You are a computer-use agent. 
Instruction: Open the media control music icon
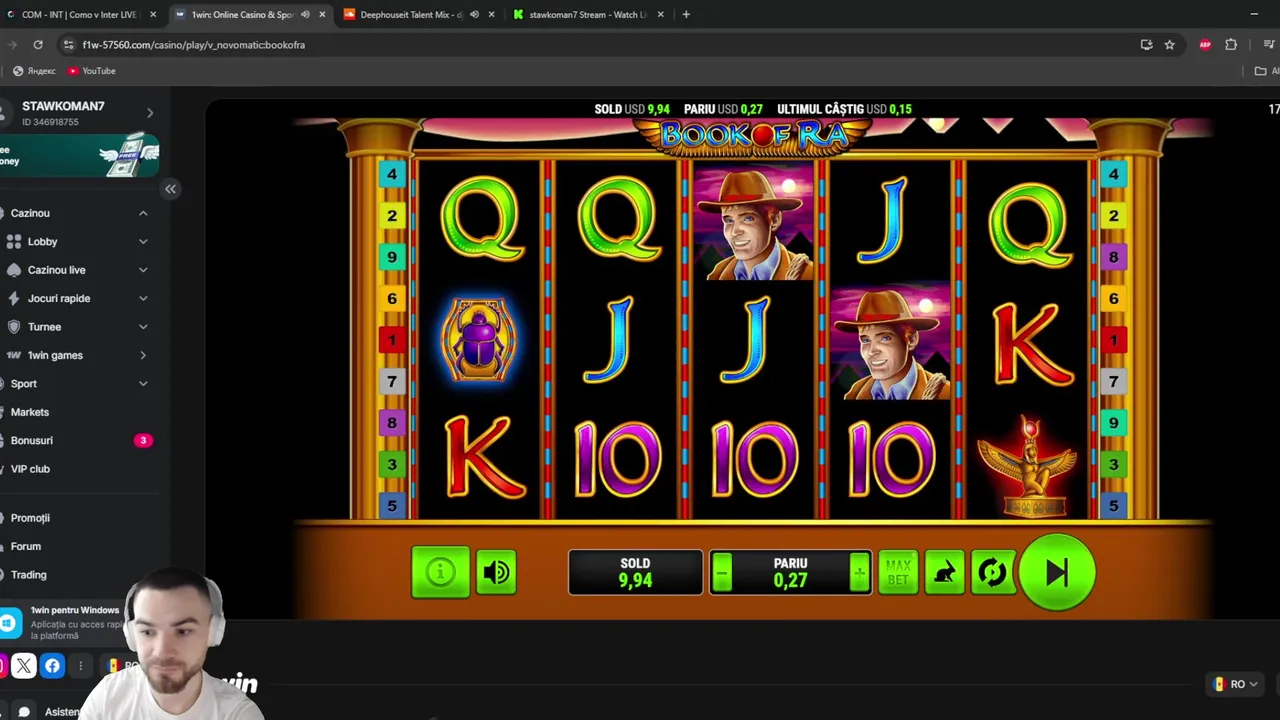coord(1268,44)
